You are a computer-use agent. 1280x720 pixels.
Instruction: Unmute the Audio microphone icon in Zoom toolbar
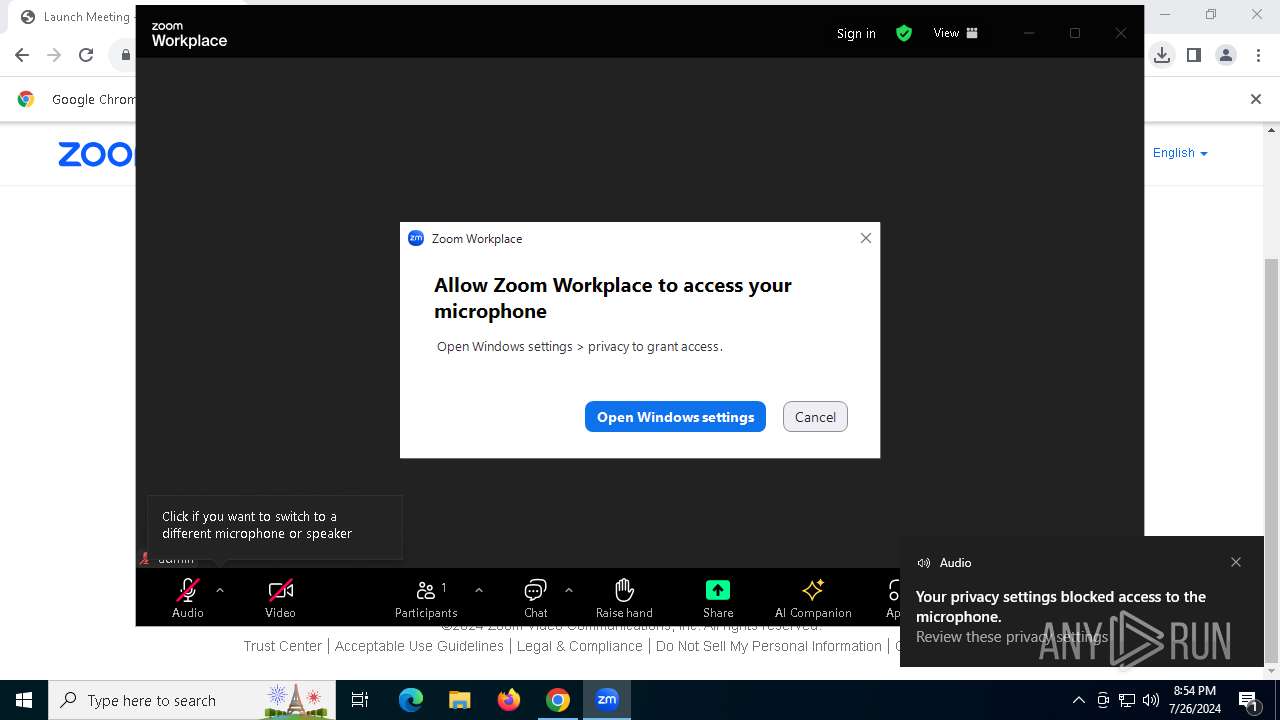[x=188, y=590]
